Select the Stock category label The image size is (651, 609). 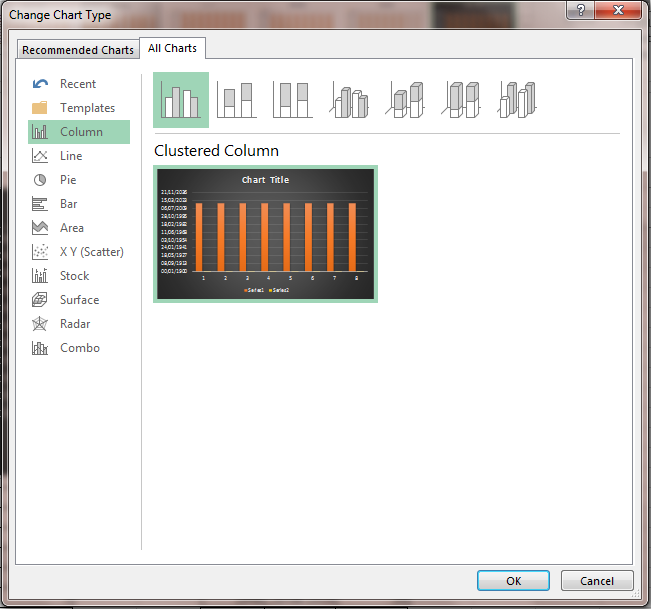pos(75,276)
